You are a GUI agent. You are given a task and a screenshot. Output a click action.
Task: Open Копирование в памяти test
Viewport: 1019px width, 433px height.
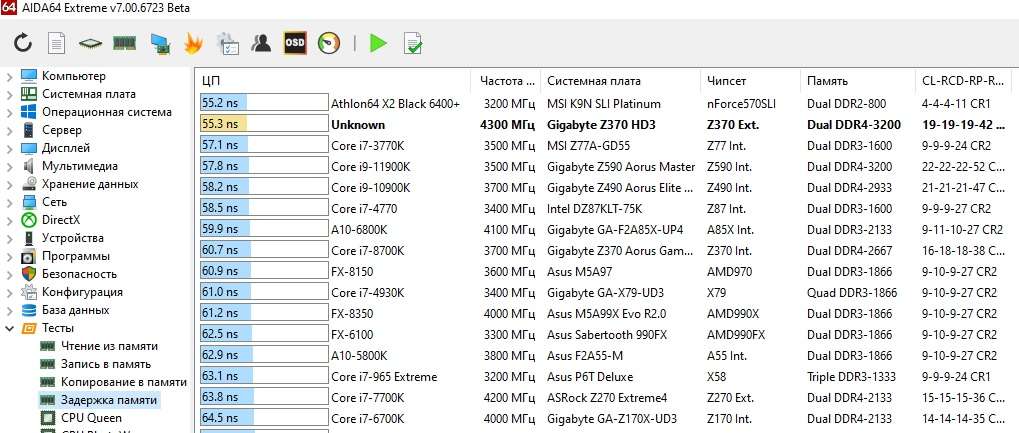click(123, 382)
